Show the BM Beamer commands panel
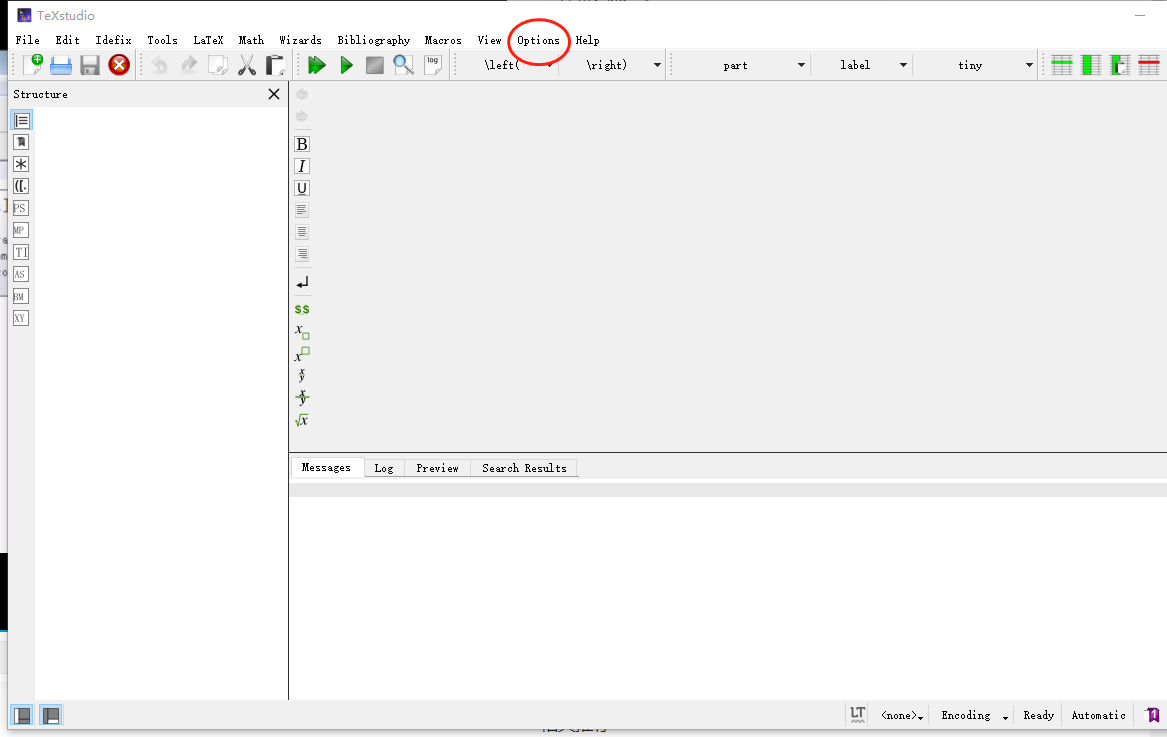Image resolution: width=1167 pixels, height=737 pixels. coord(21,296)
